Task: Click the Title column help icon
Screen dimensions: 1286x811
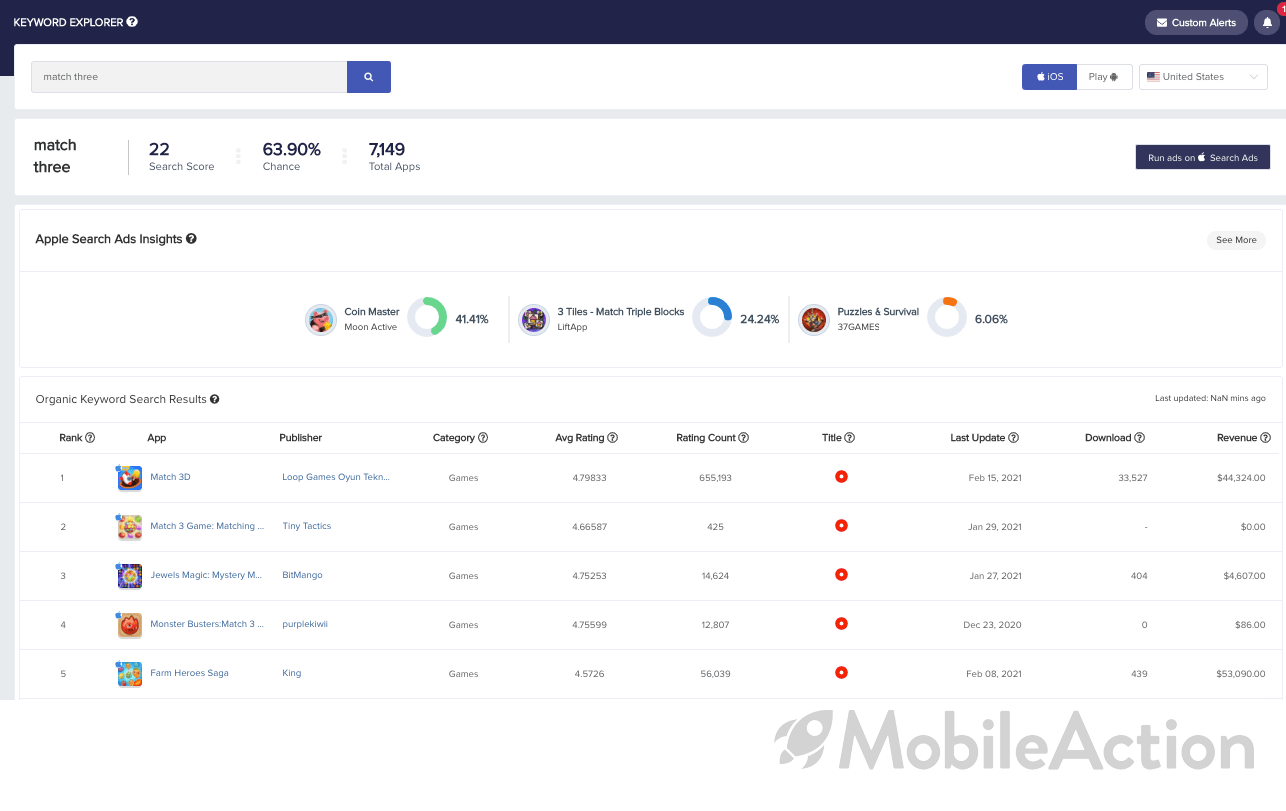Action: coord(850,438)
